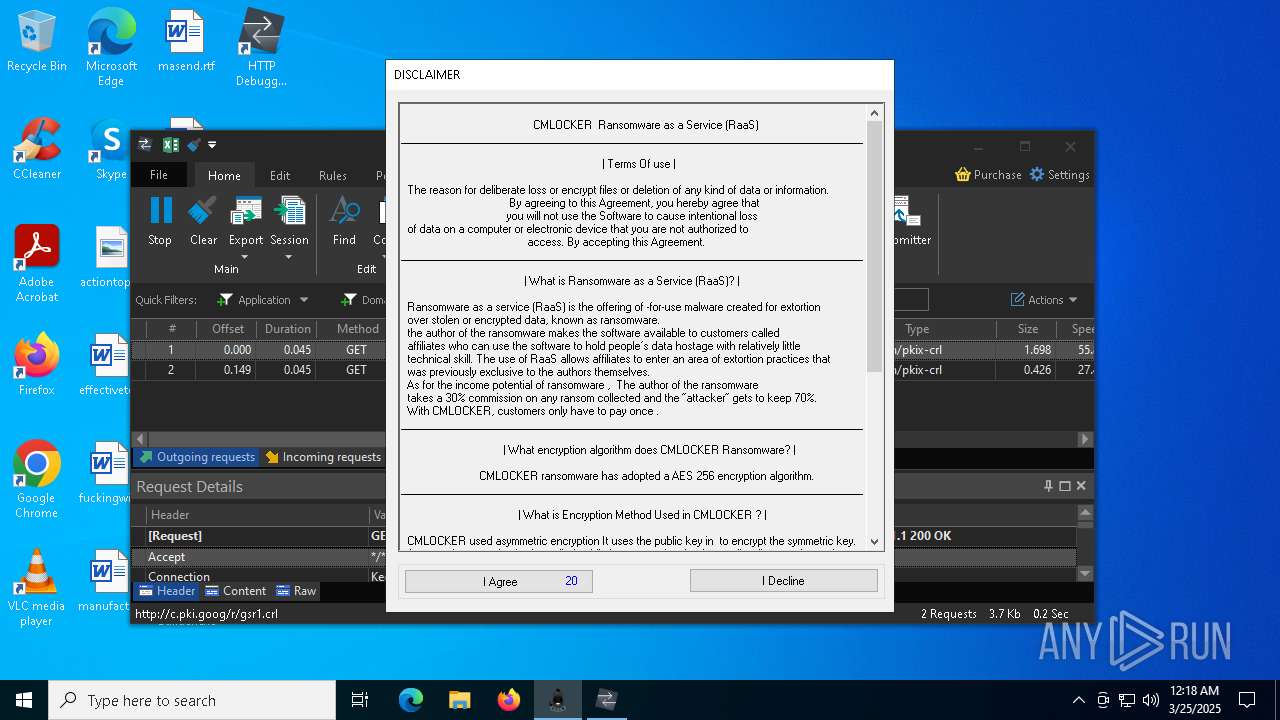Open the Actions dropdown
1280x720 pixels.
point(1044,300)
